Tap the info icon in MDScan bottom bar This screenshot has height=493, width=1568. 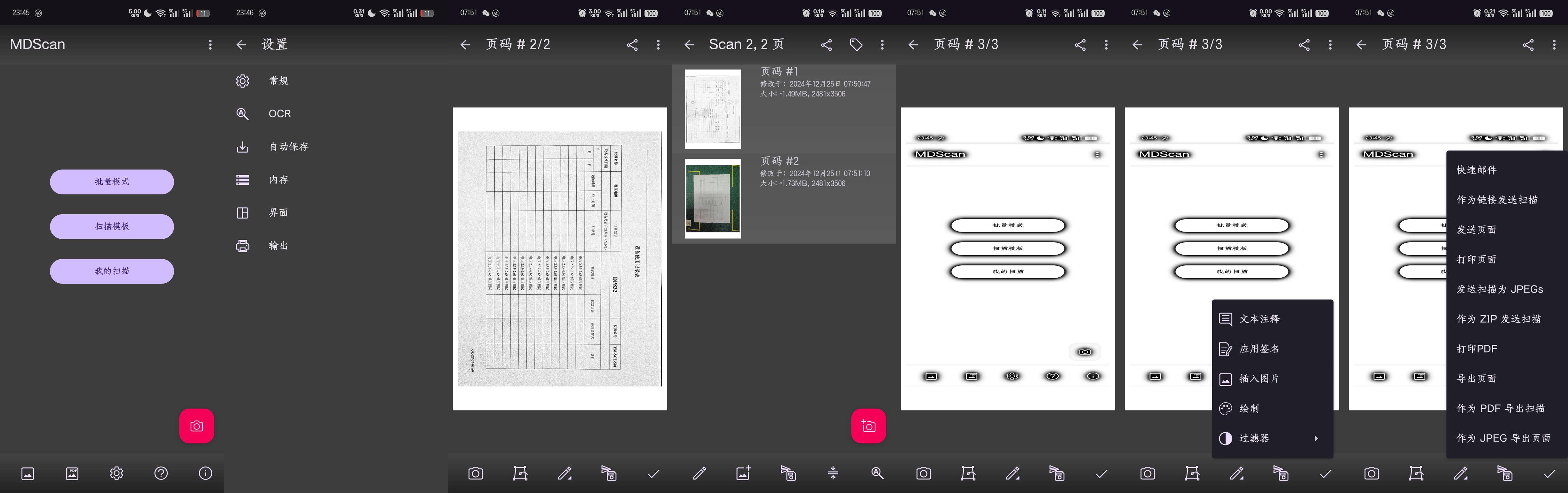205,473
